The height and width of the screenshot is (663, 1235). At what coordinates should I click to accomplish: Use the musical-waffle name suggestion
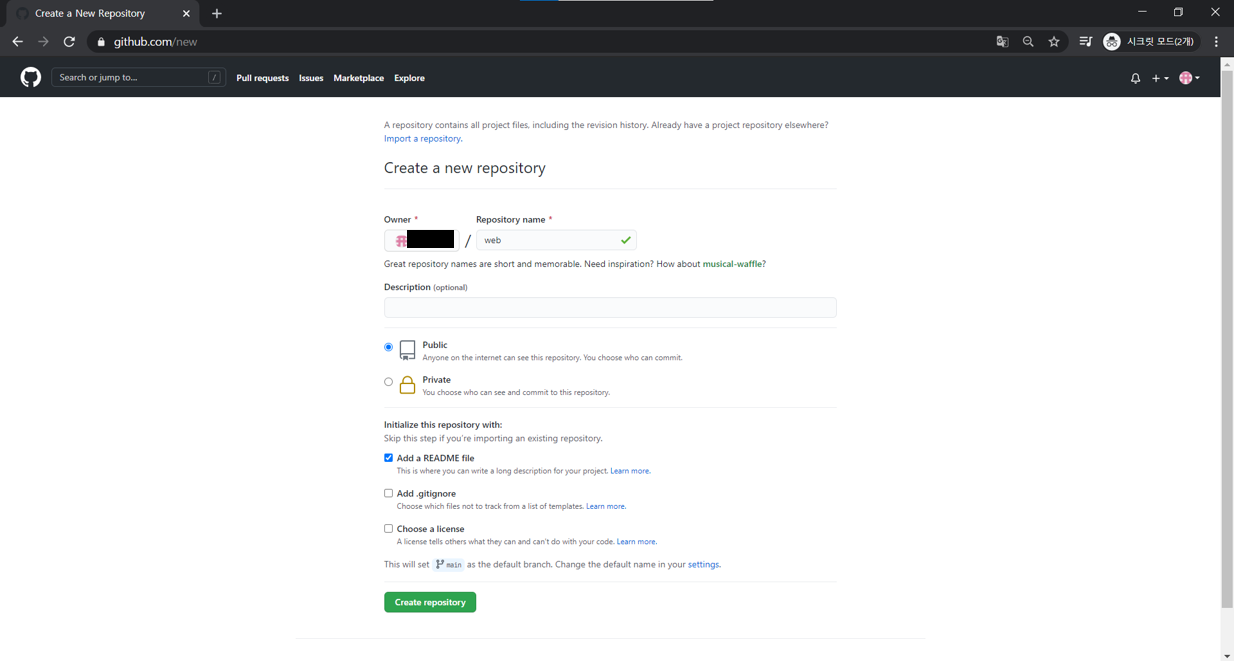click(732, 264)
